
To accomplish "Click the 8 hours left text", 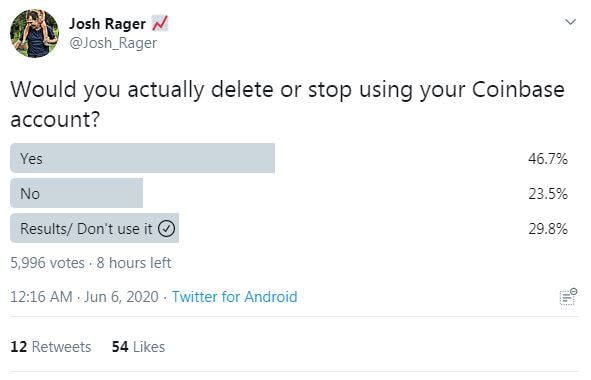I will [x=134, y=263].
